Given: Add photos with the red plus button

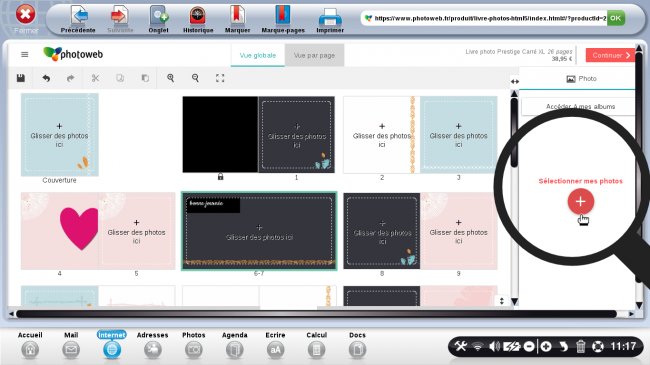Looking at the screenshot, I should tap(580, 201).
